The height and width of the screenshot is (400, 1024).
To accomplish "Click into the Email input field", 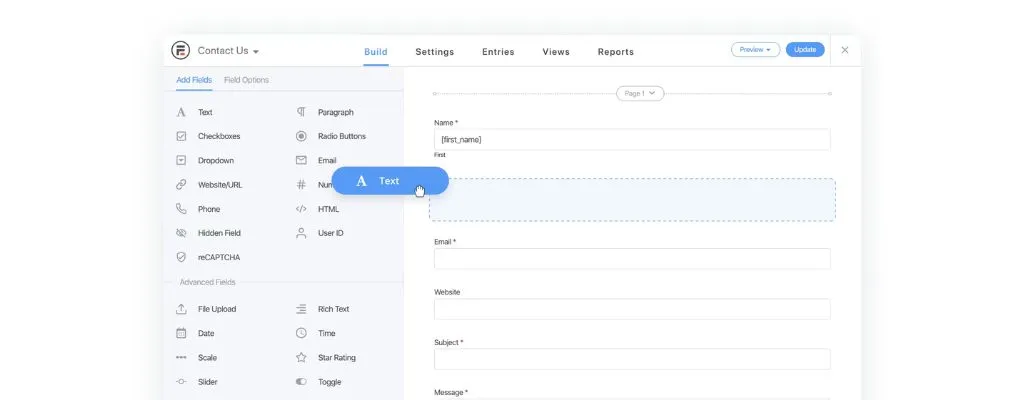I will 632,259.
